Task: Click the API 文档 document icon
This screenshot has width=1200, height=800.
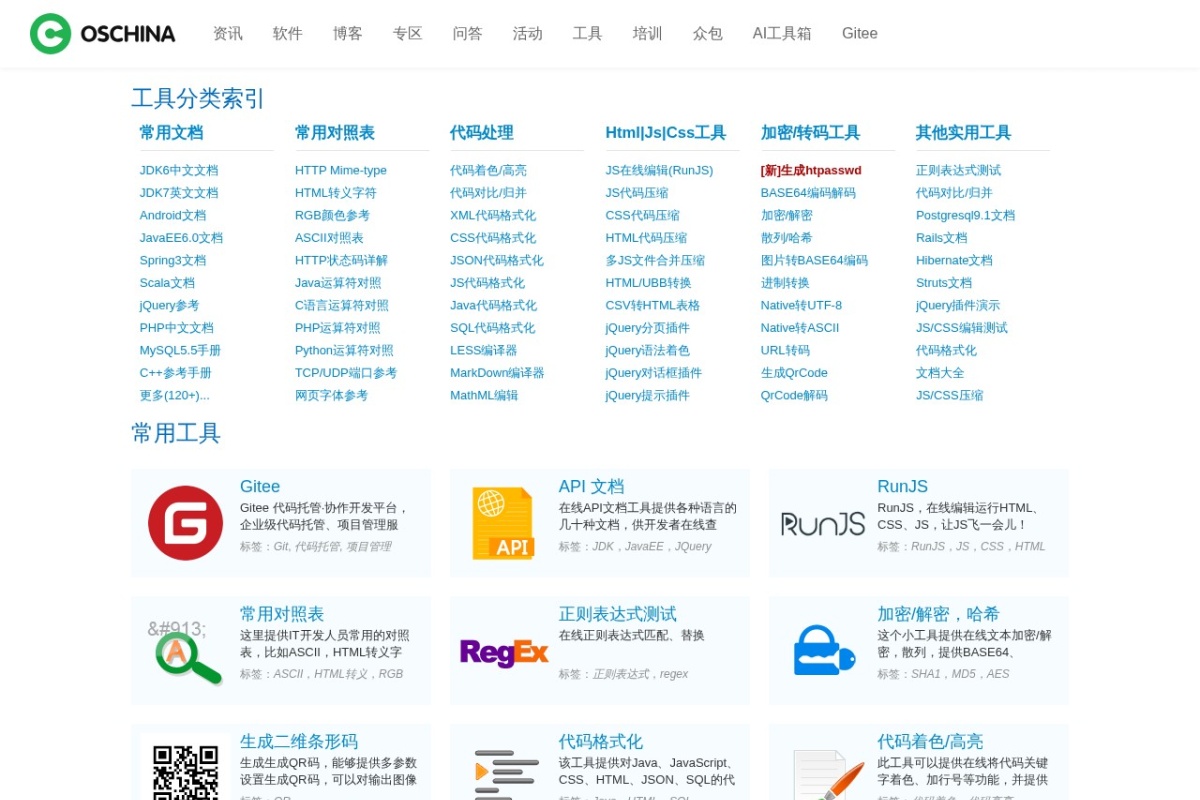Action: pos(504,520)
